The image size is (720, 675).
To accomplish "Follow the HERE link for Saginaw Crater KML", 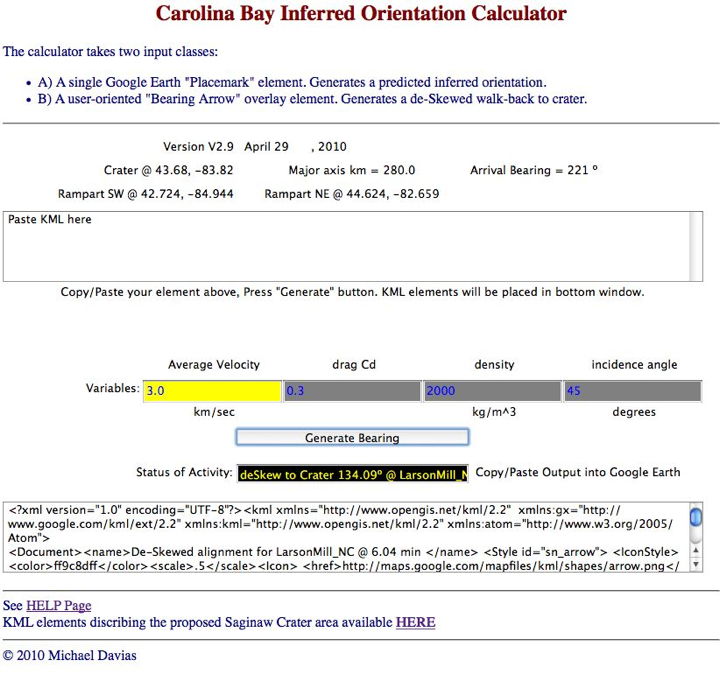I will [x=415, y=622].
